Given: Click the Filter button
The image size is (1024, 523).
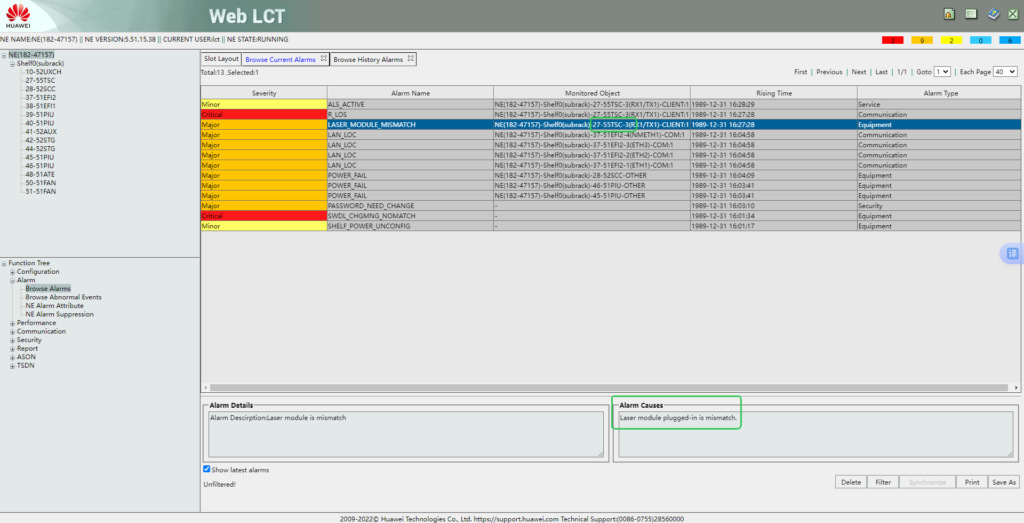Looking at the screenshot, I should pyautogui.click(x=882, y=482).
